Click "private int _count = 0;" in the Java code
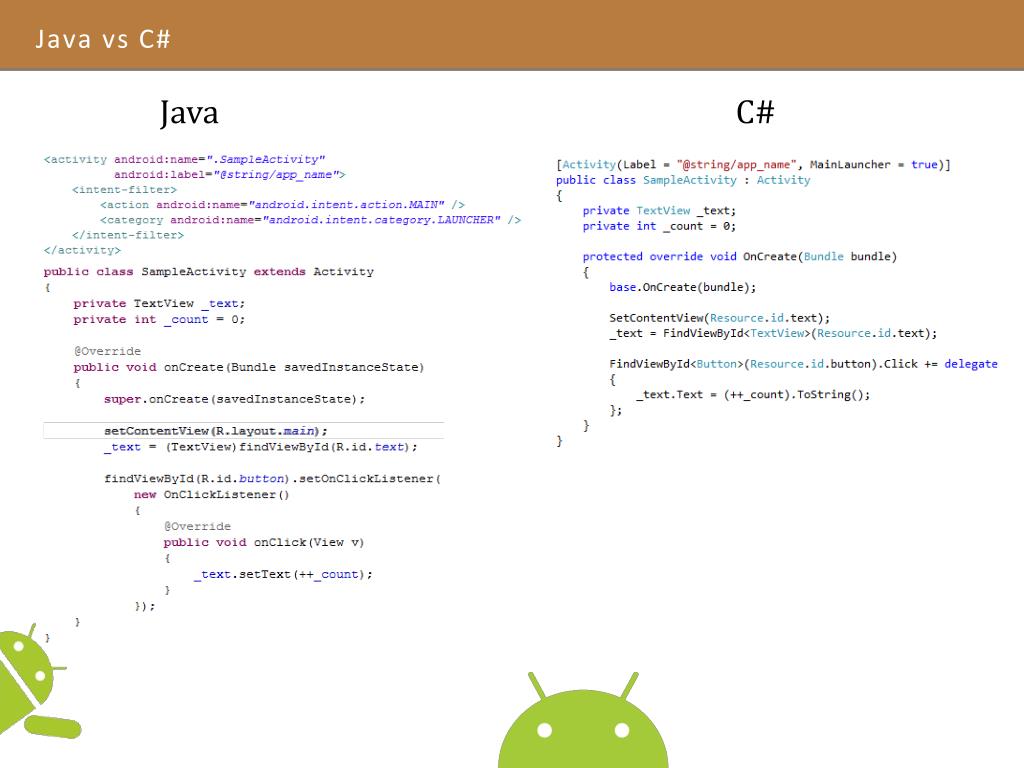This screenshot has height=768, width=1024. coord(159,319)
